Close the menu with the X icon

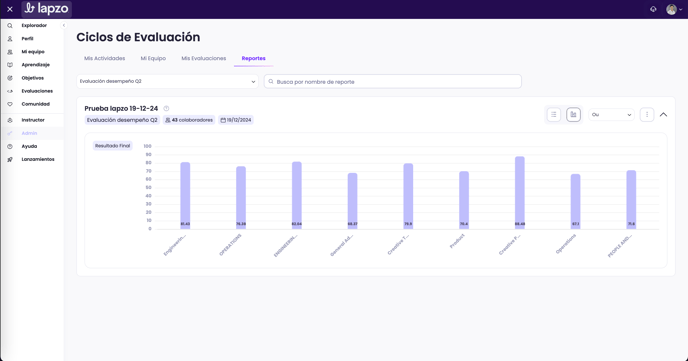pyautogui.click(x=10, y=9)
